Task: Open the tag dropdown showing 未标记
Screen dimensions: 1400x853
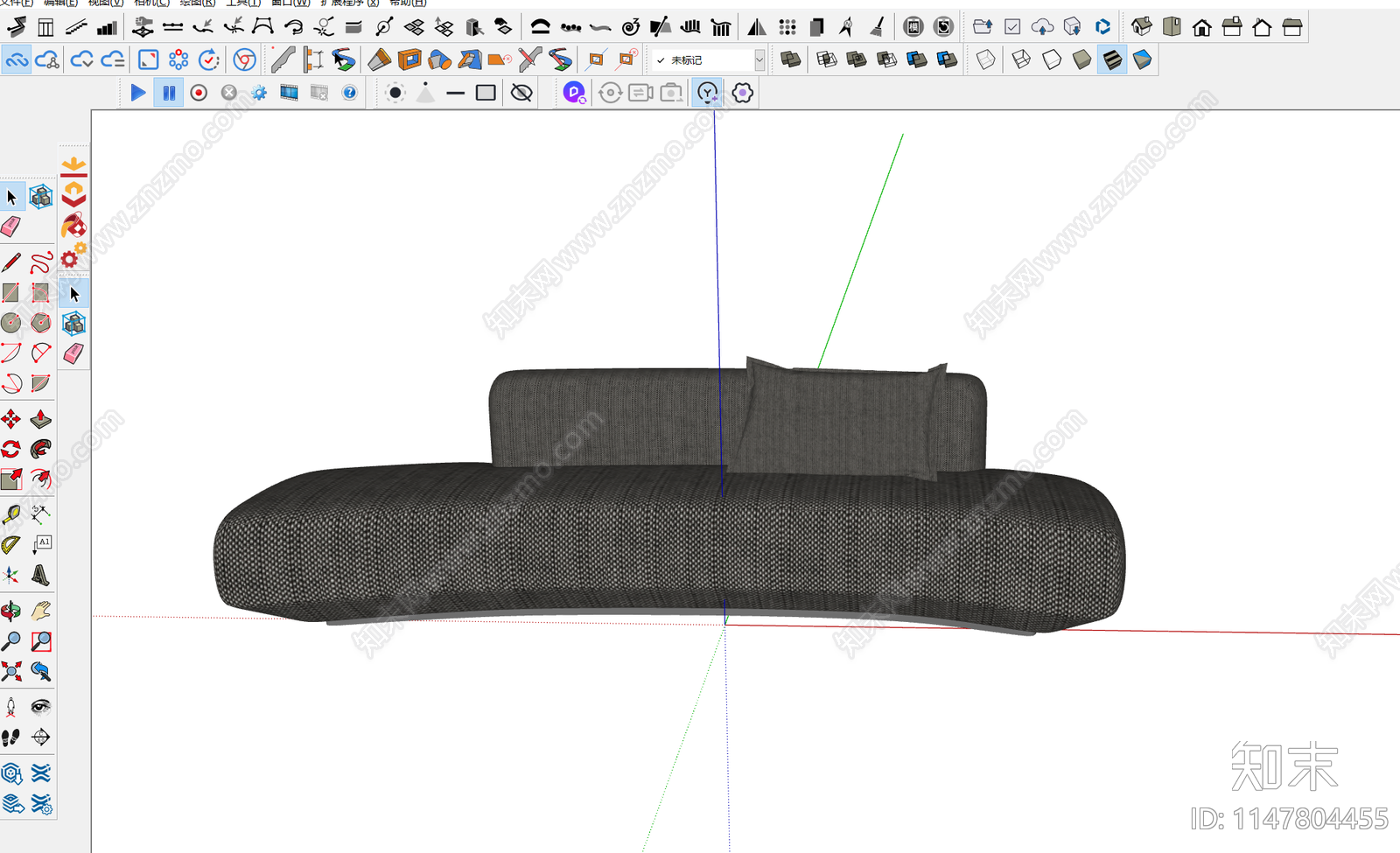Action: pos(709,60)
